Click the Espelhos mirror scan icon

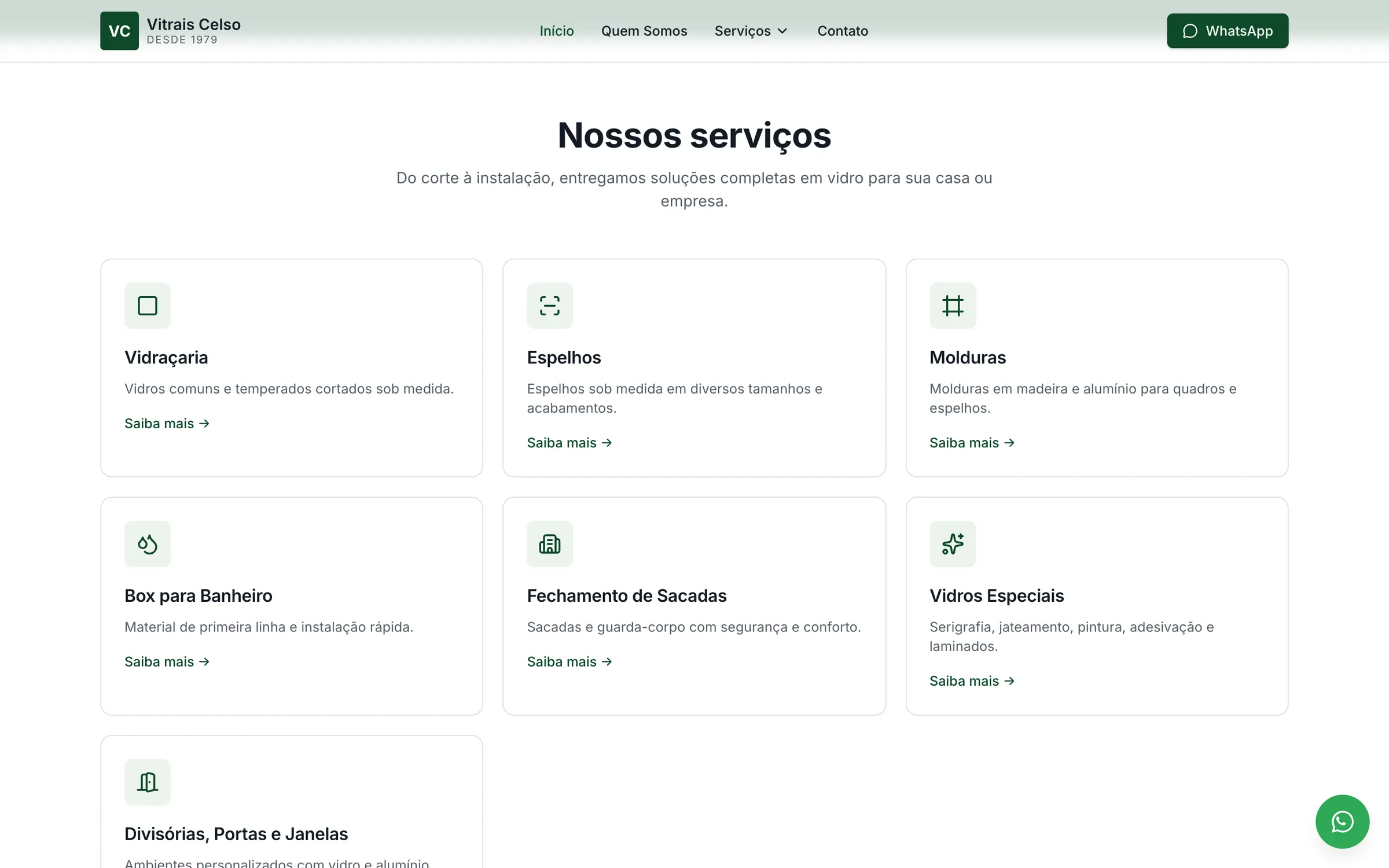pyautogui.click(x=550, y=306)
